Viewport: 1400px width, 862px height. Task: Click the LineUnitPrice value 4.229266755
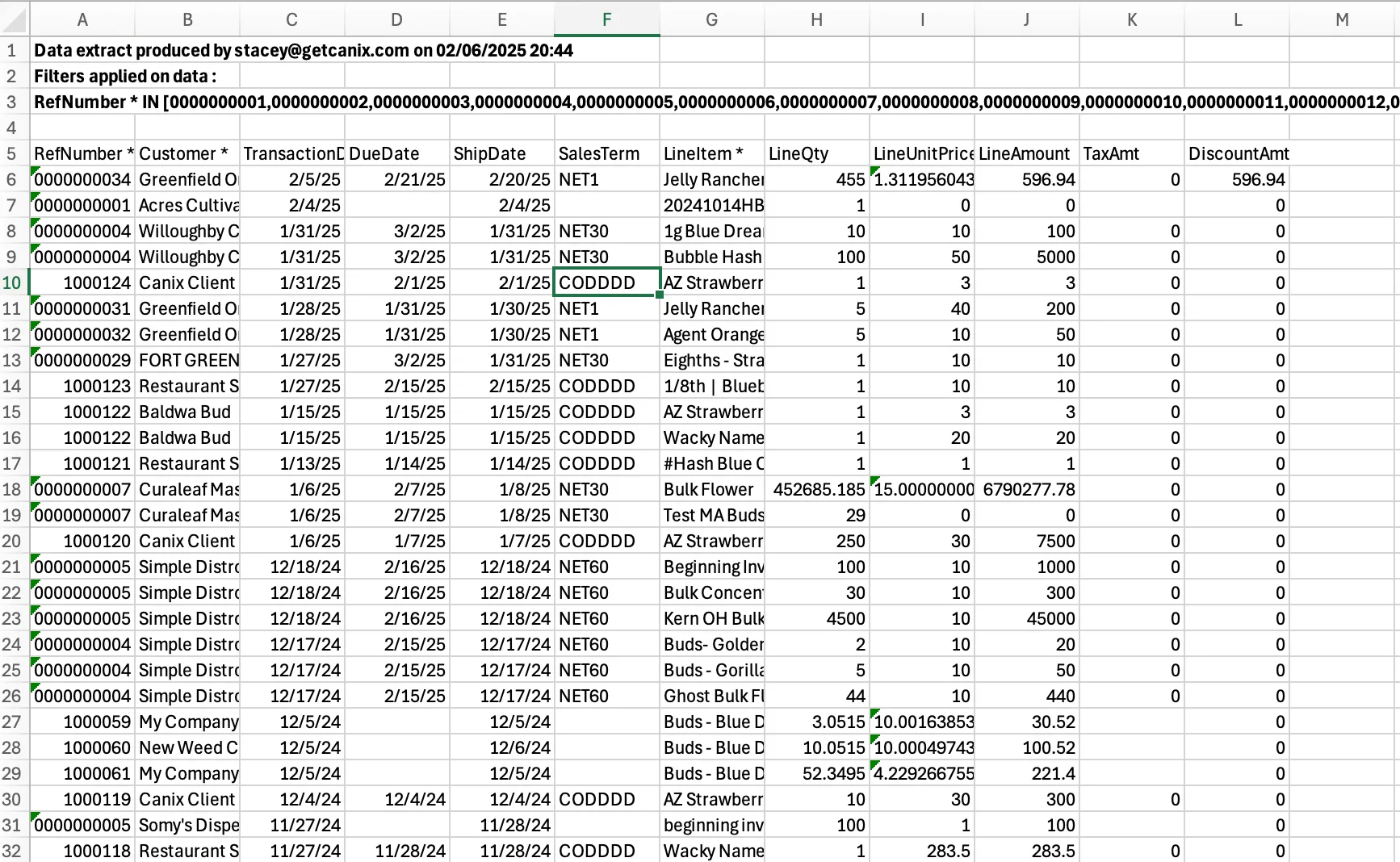coord(922,774)
